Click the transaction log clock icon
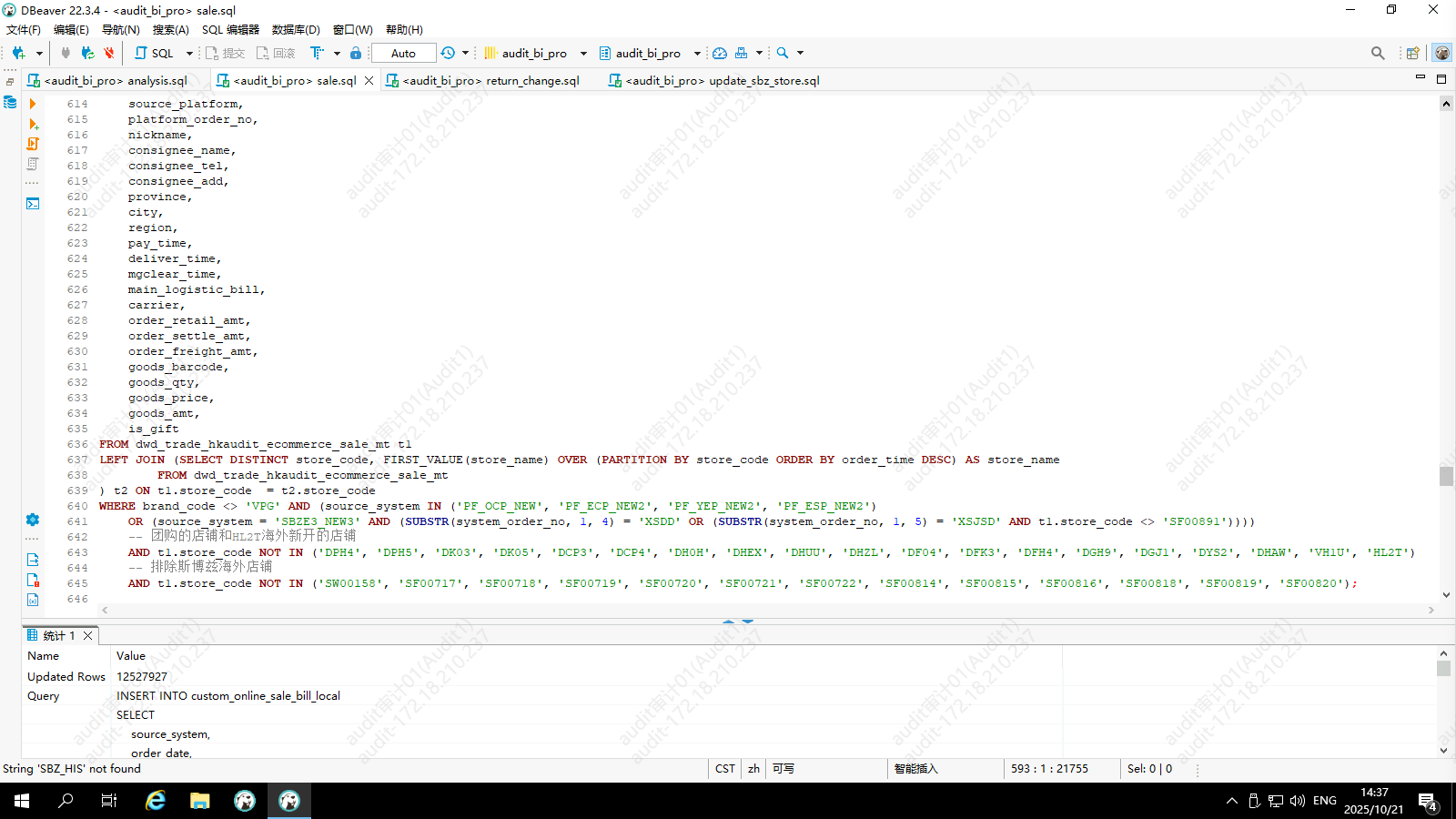This screenshot has width=1456, height=819. tap(448, 54)
